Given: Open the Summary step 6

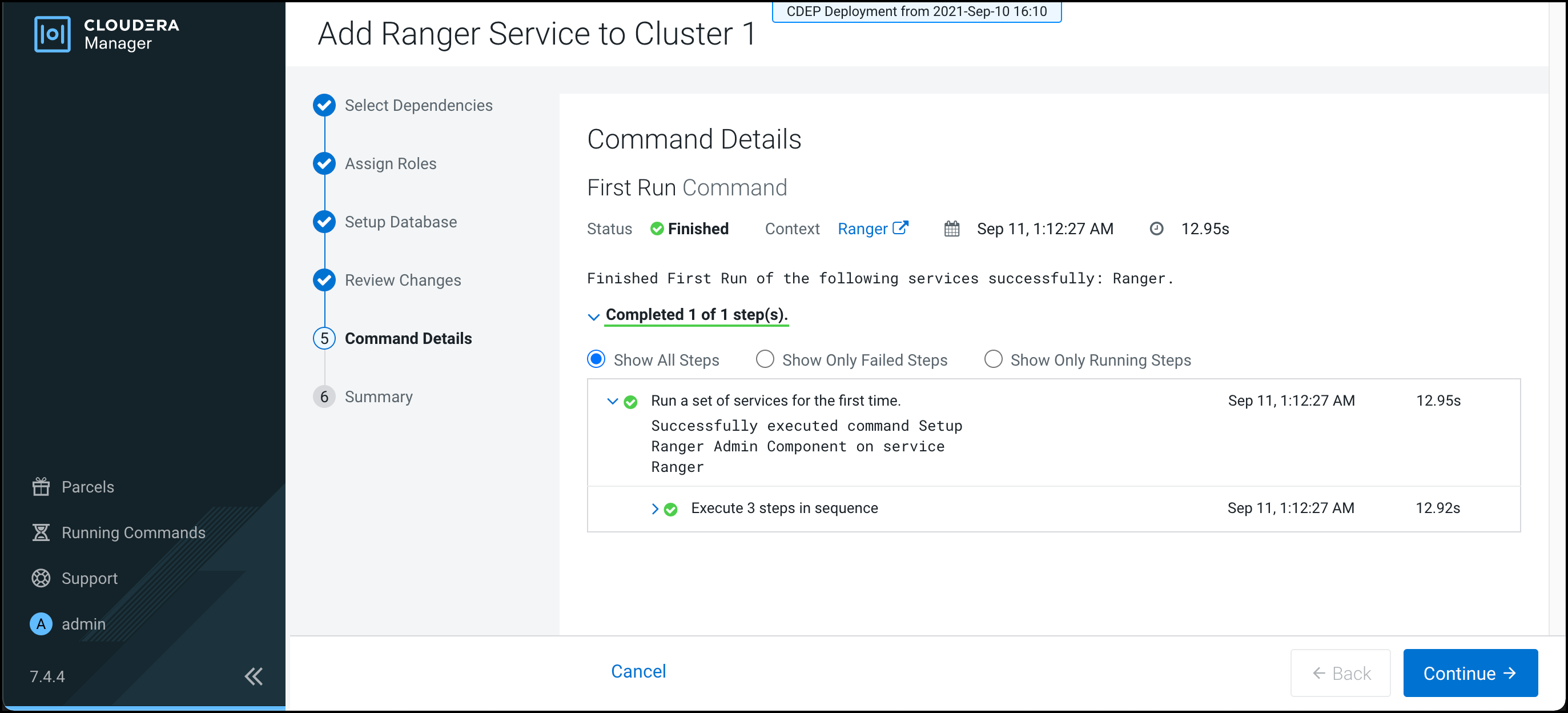Looking at the screenshot, I should (378, 397).
